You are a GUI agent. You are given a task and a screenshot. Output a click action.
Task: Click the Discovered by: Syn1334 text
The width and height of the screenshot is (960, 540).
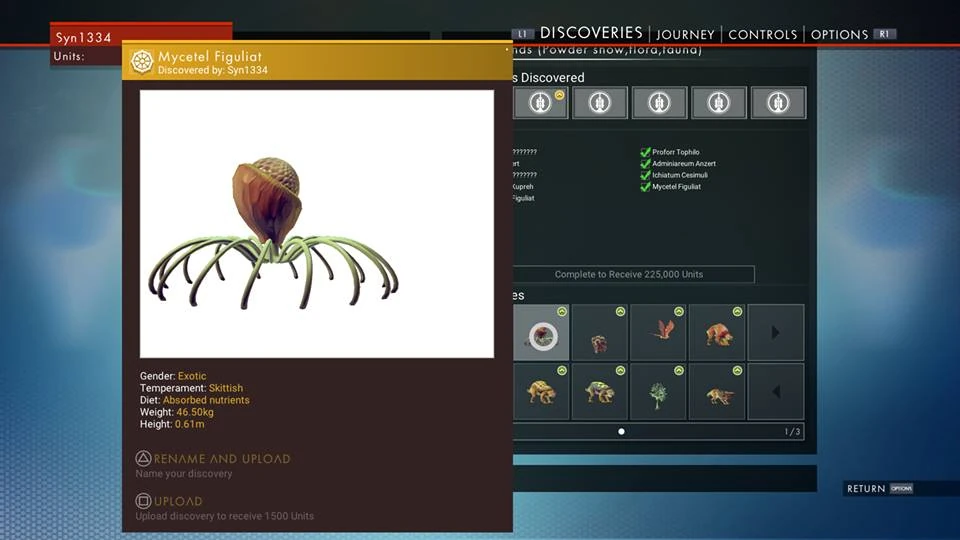point(212,70)
